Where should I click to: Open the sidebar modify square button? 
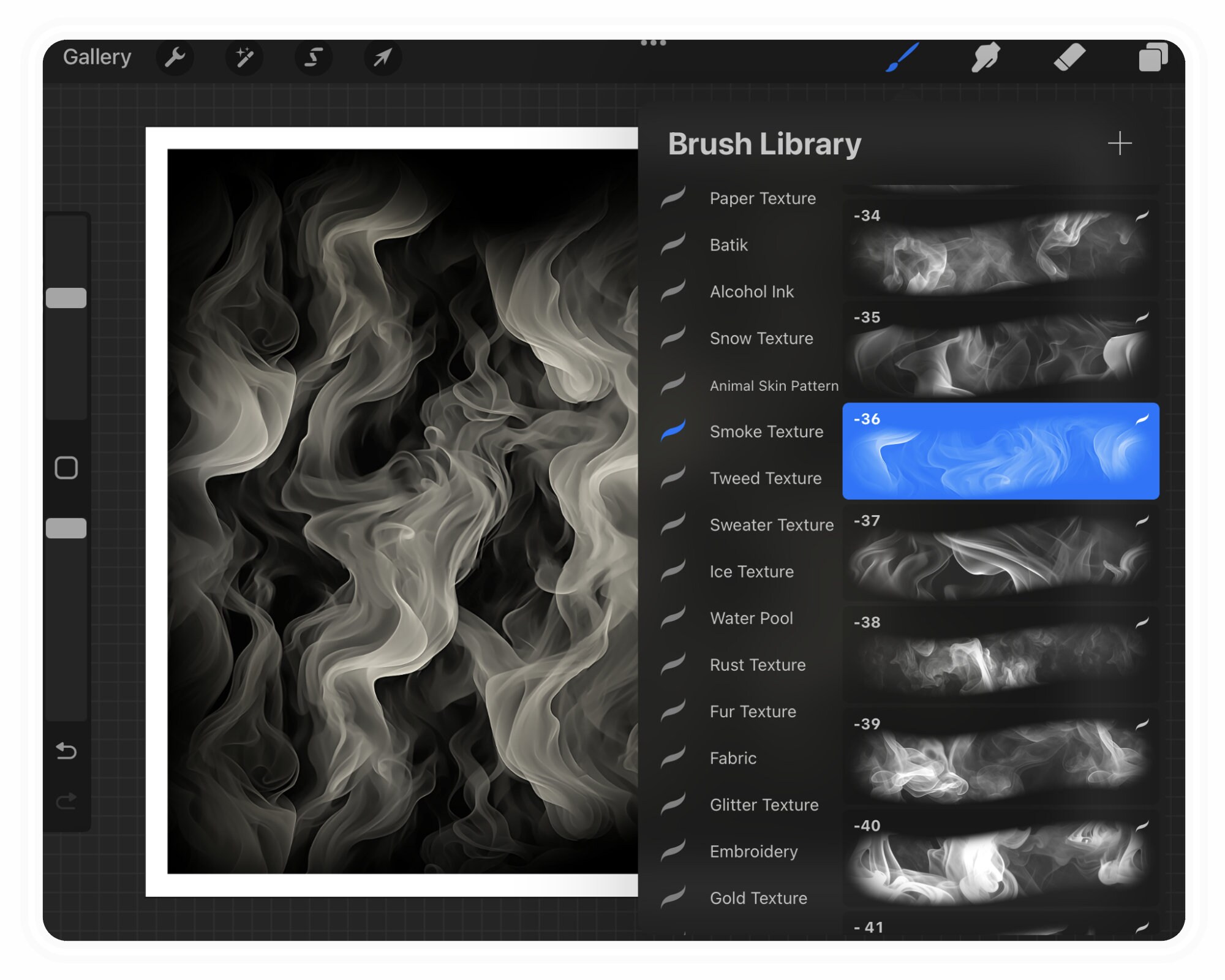[x=66, y=467]
